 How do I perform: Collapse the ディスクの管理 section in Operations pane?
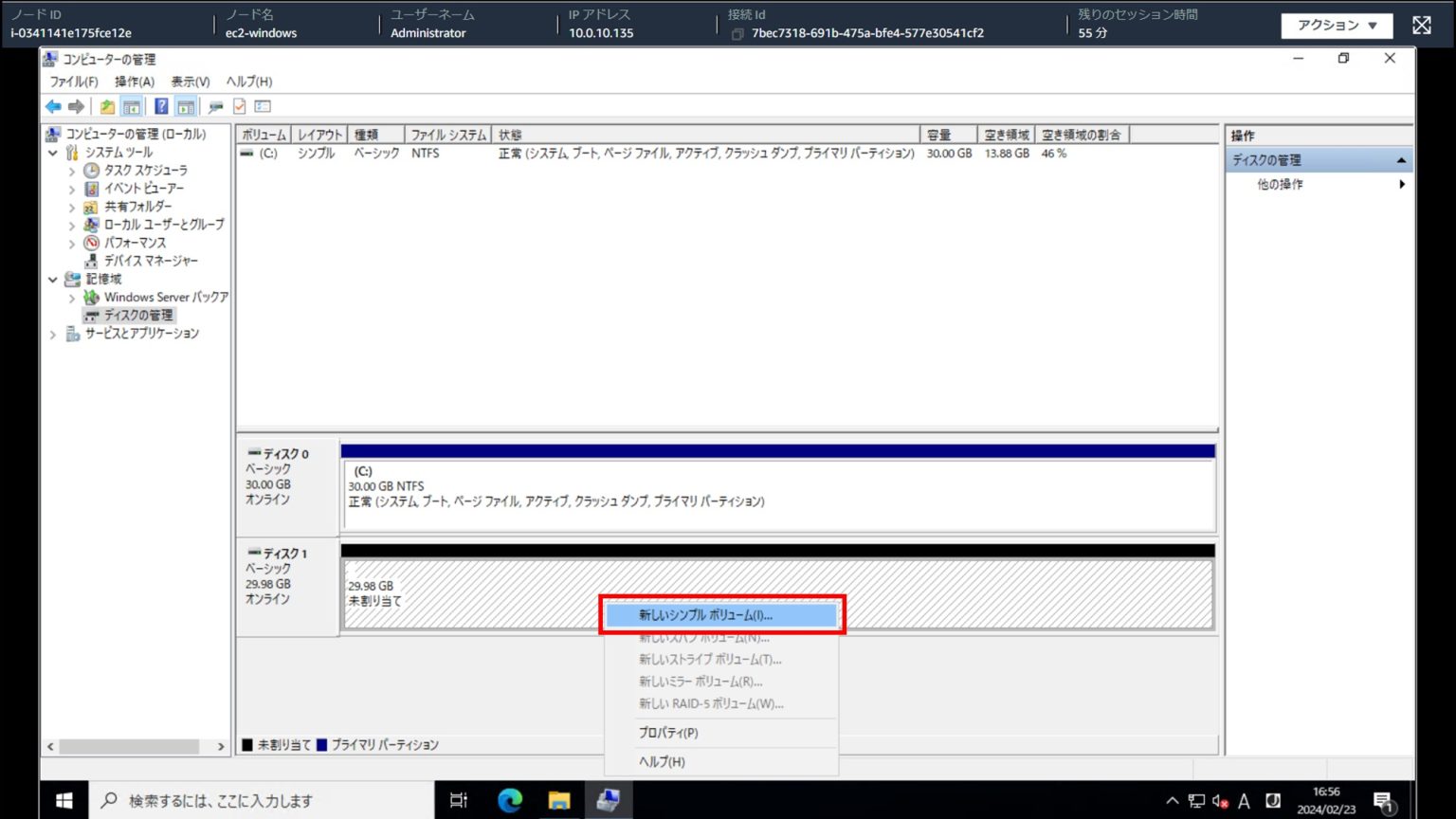coord(1402,159)
